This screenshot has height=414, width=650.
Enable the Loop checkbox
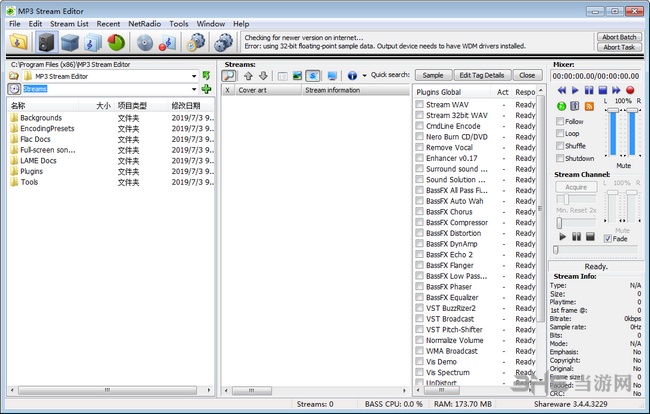point(560,133)
